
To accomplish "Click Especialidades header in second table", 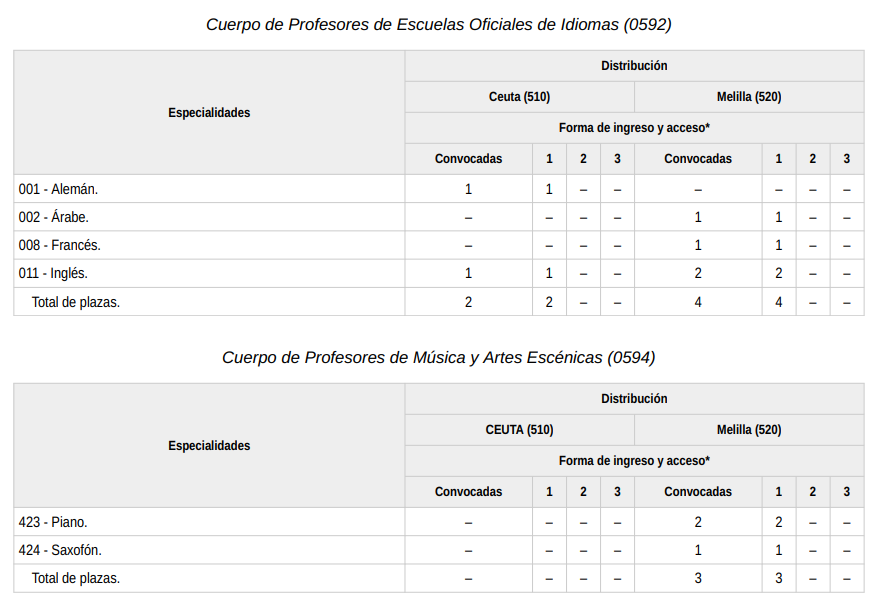I will coord(209,446).
